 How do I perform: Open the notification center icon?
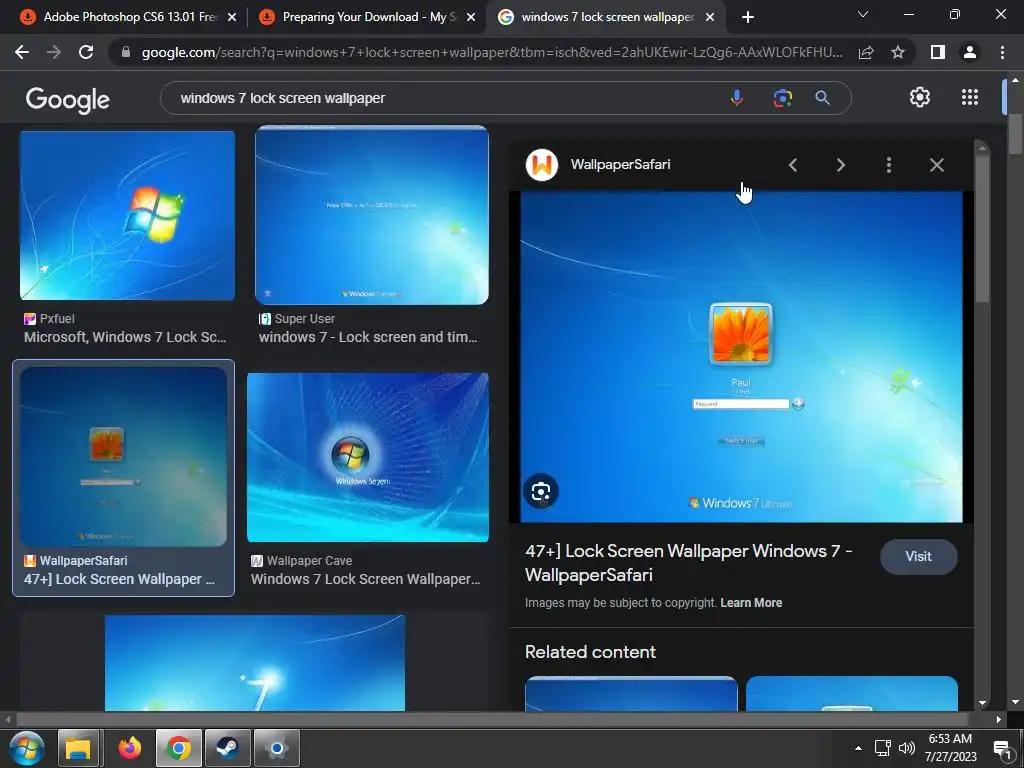point(1002,749)
